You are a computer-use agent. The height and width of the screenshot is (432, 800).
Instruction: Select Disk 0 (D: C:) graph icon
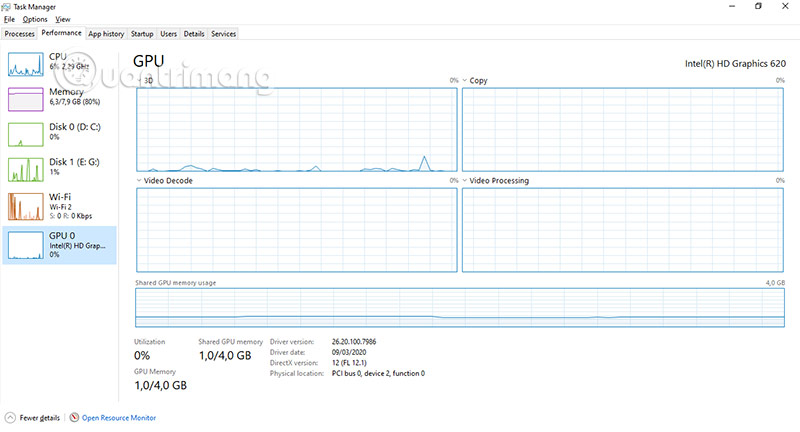point(26,134)
